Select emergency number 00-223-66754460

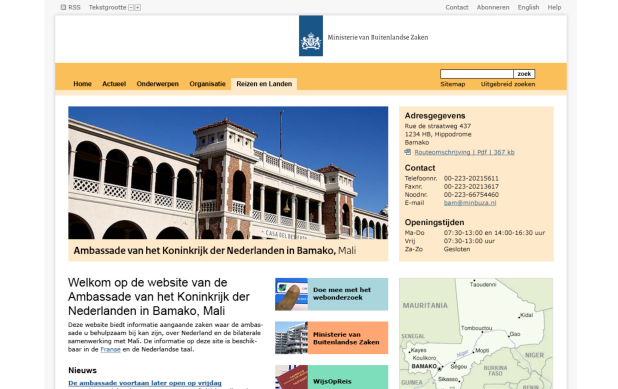coord(471,195)
